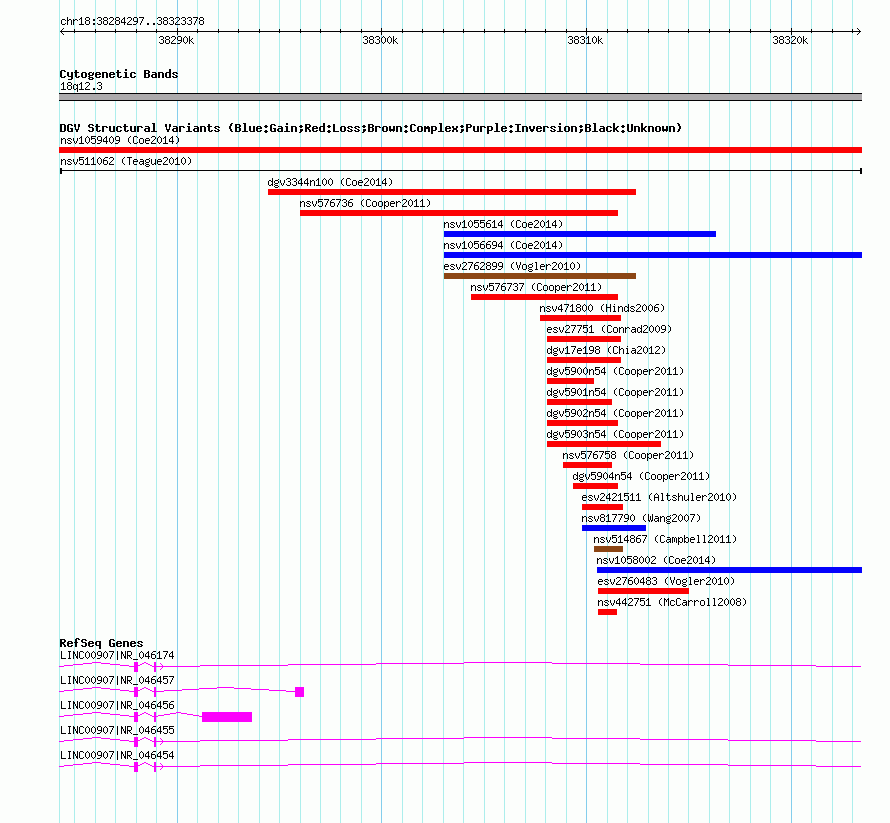Open dgv17e198 (Chia2012) variant label
Viewport: 890px width, 823px height.
[606, 350]
